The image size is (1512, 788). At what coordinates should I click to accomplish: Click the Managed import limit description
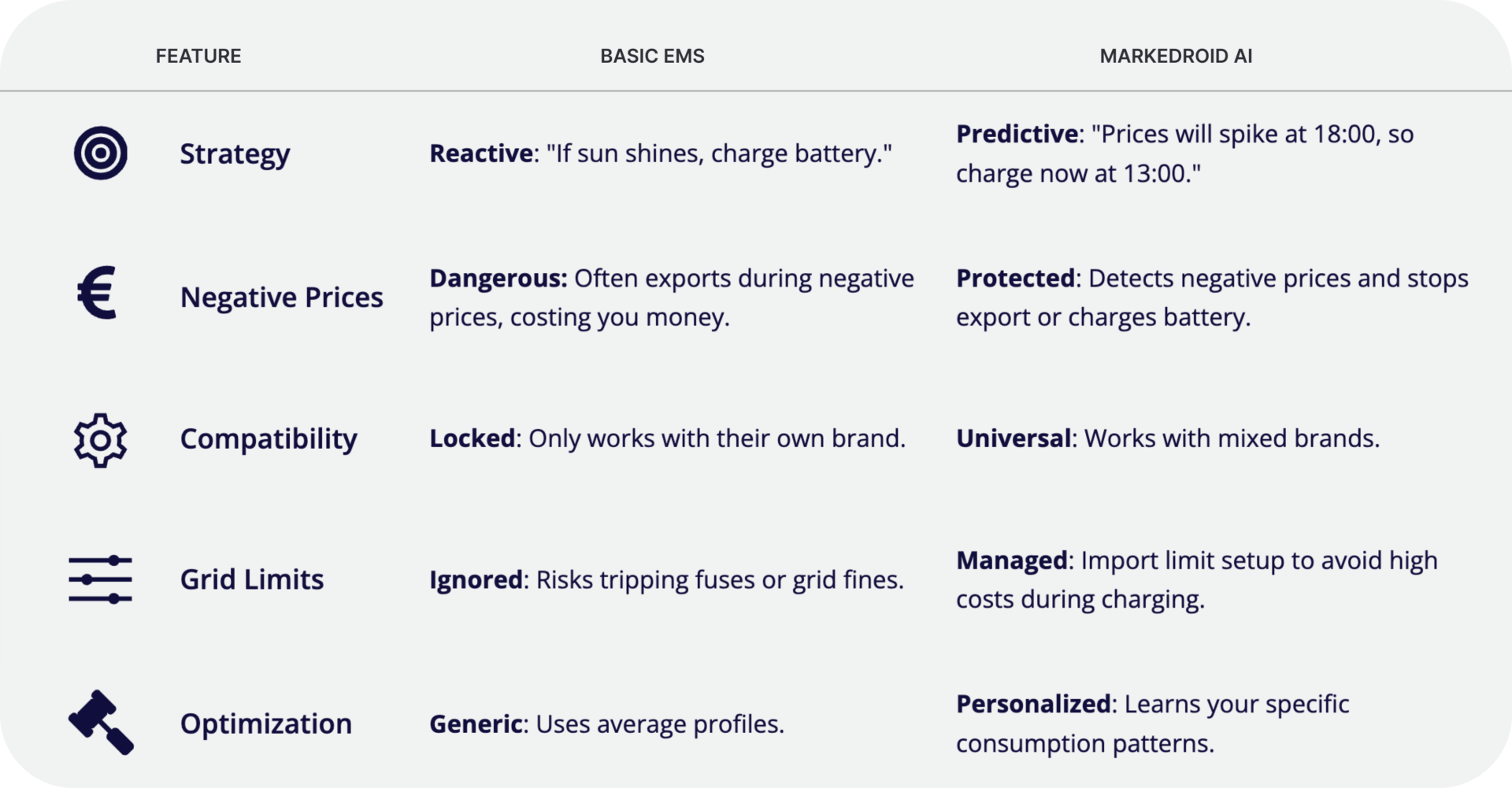(x=1196, y=579)
